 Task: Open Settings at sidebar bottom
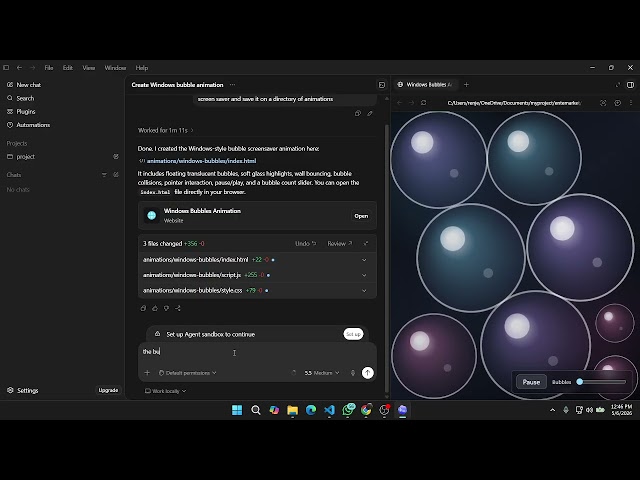pos(23,391)
